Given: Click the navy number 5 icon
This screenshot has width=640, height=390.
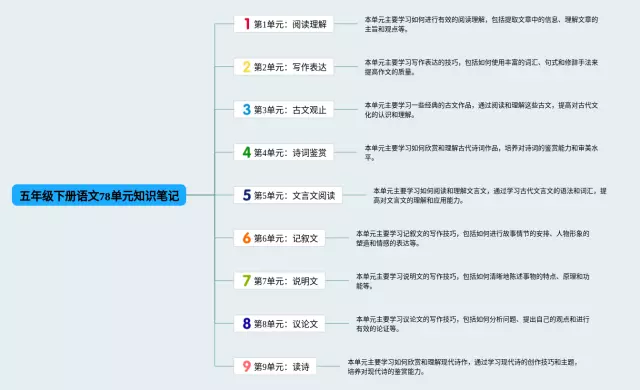Looking at the screenshot, I should coord(247,195).
